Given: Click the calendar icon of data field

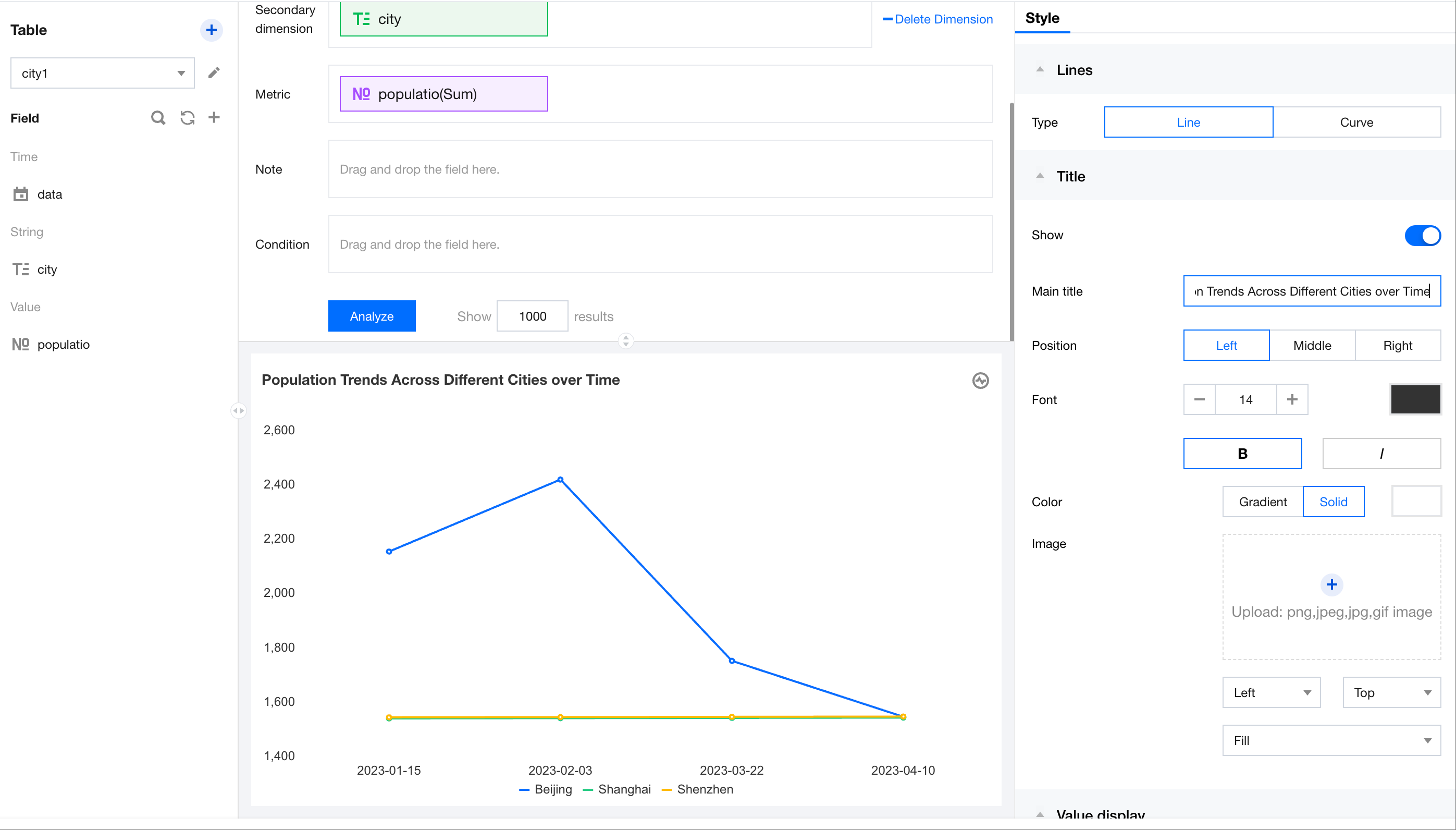Looking at the screenshot, I should pos(20,194).
